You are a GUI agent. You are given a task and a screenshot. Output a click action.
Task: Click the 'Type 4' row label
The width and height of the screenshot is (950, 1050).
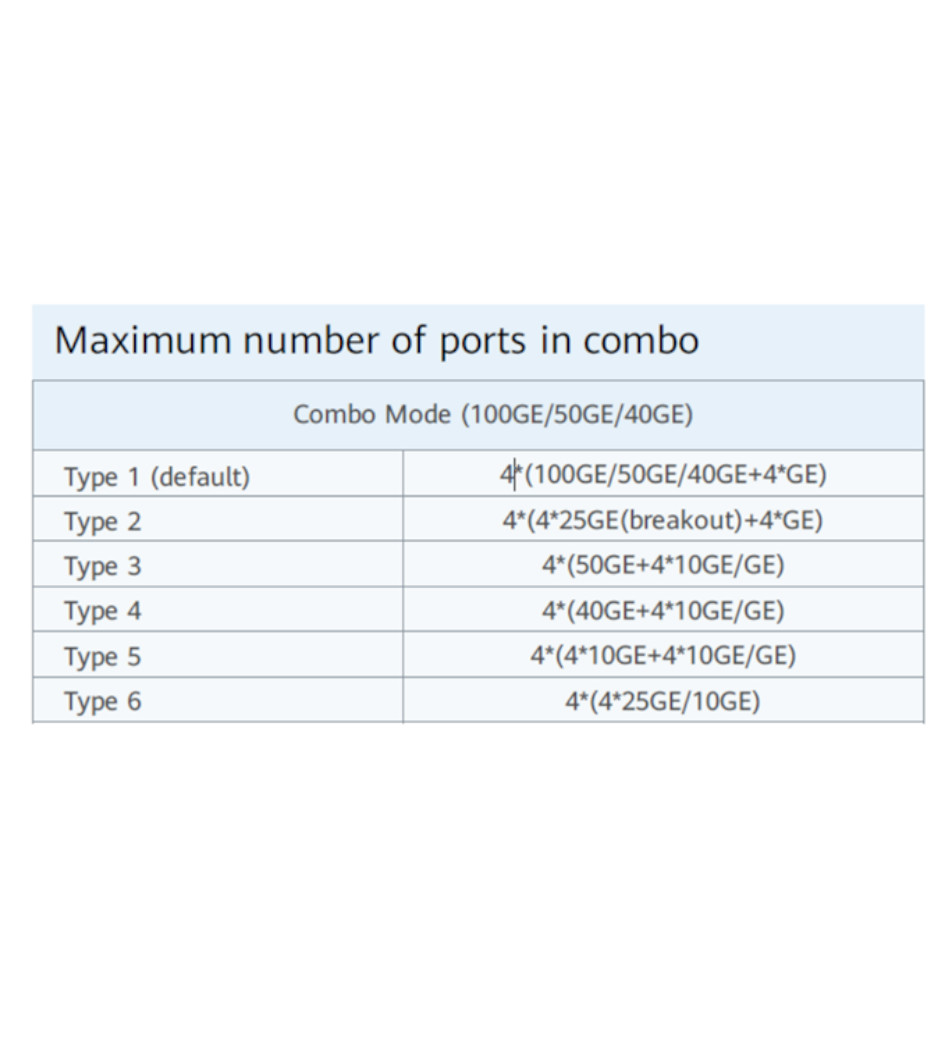pyautogui.click(x=103, y=612)
